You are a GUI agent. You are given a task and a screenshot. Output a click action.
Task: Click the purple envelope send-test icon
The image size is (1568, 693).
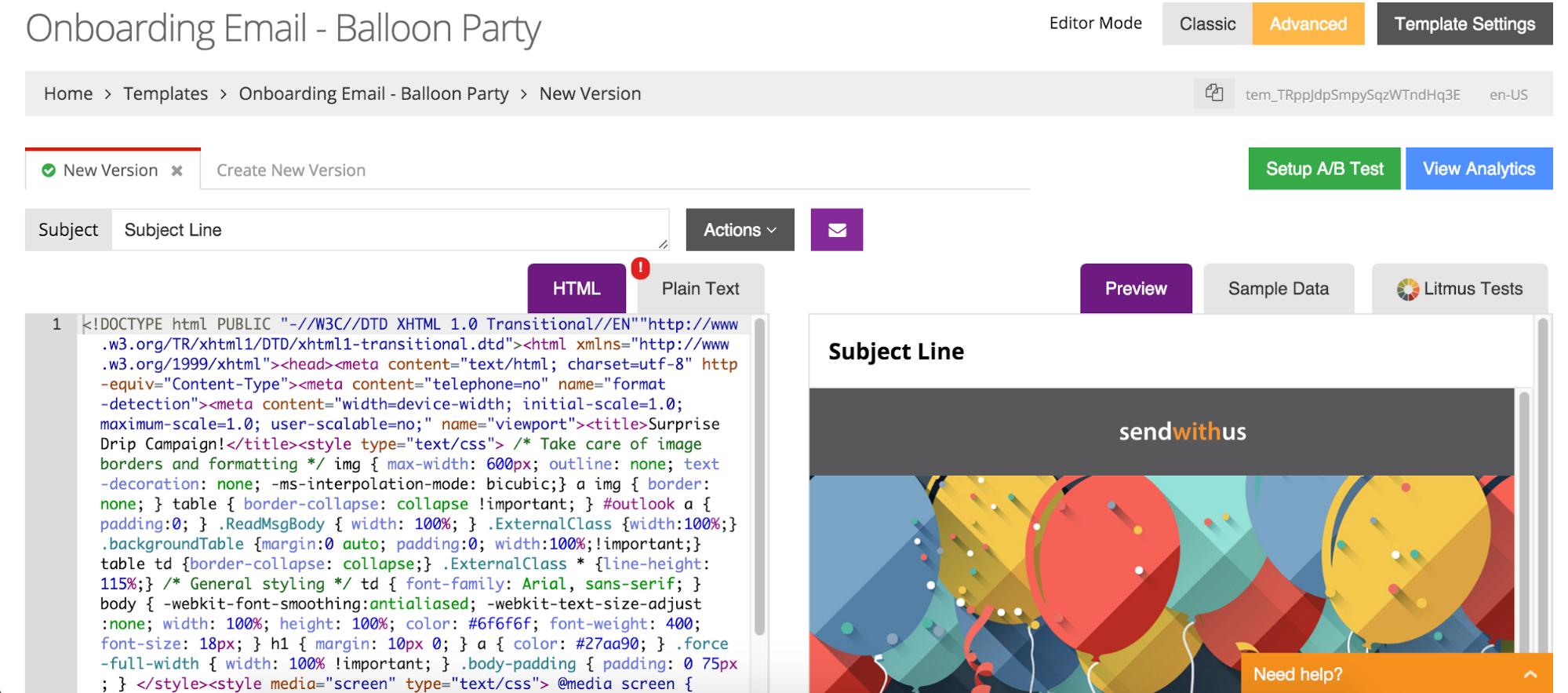coord(836,230)
